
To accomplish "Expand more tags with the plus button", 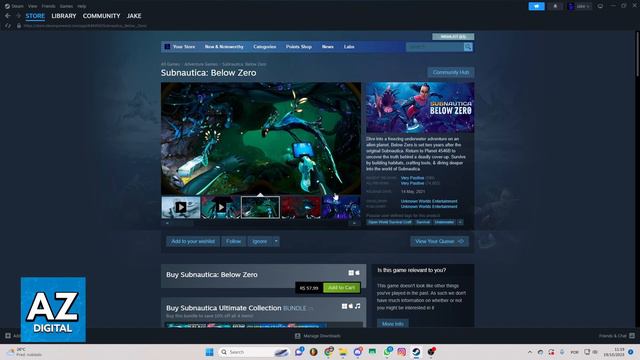I will (460, 222).
